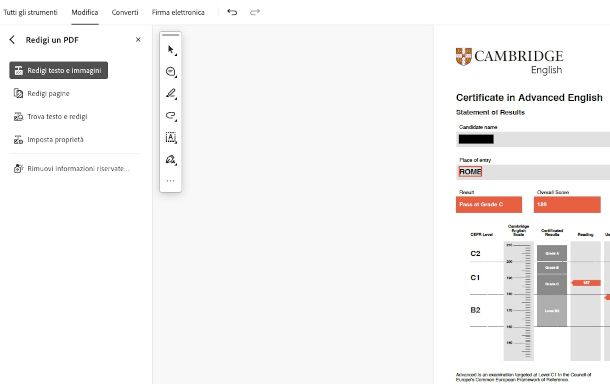Click the C1 level label
610x384 pixels.
(x=475, y=278)
